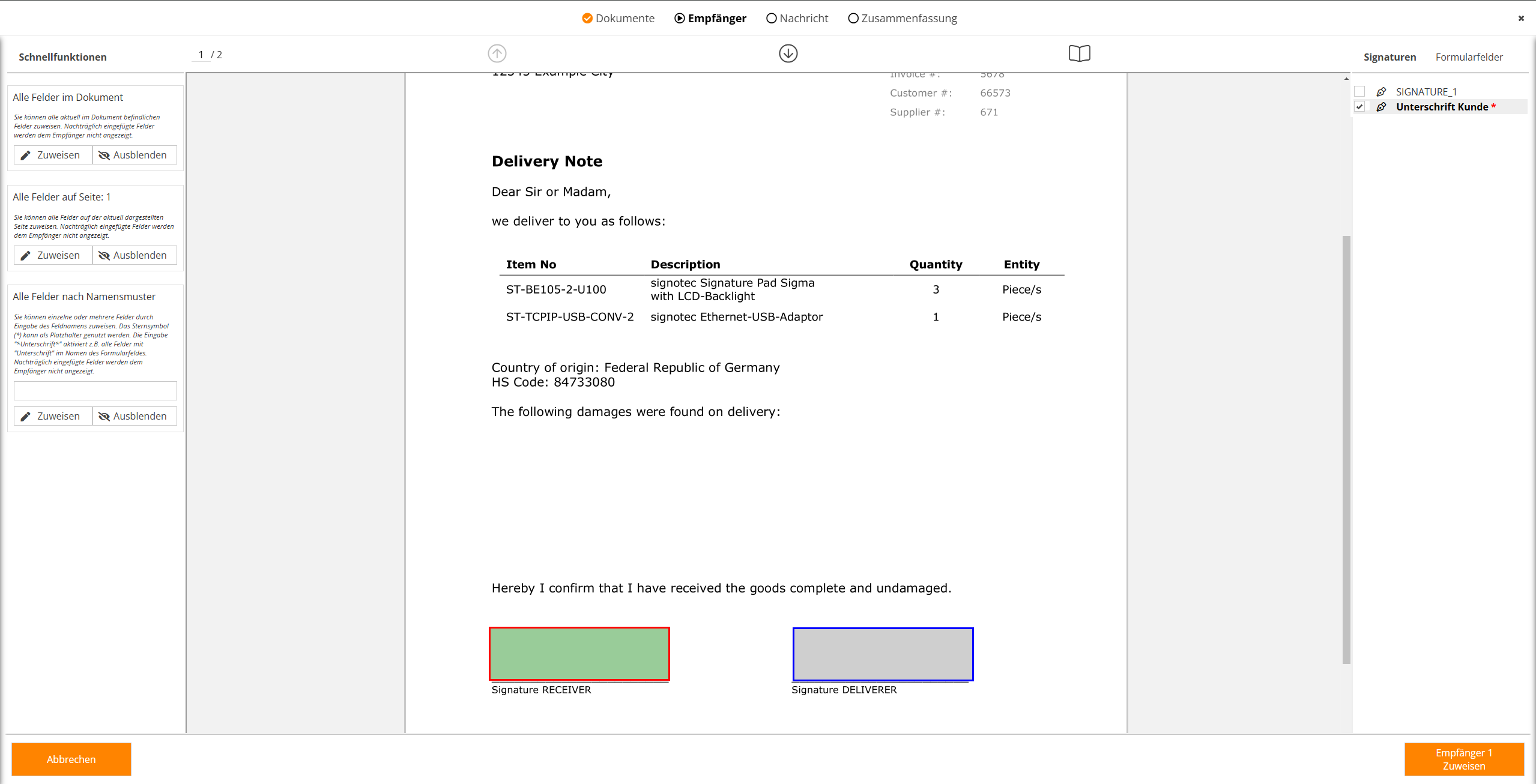The height and width of the screenshot is (784, 1536).
Task: Click the document vertical scrollbar
Action: (1346, 450)
